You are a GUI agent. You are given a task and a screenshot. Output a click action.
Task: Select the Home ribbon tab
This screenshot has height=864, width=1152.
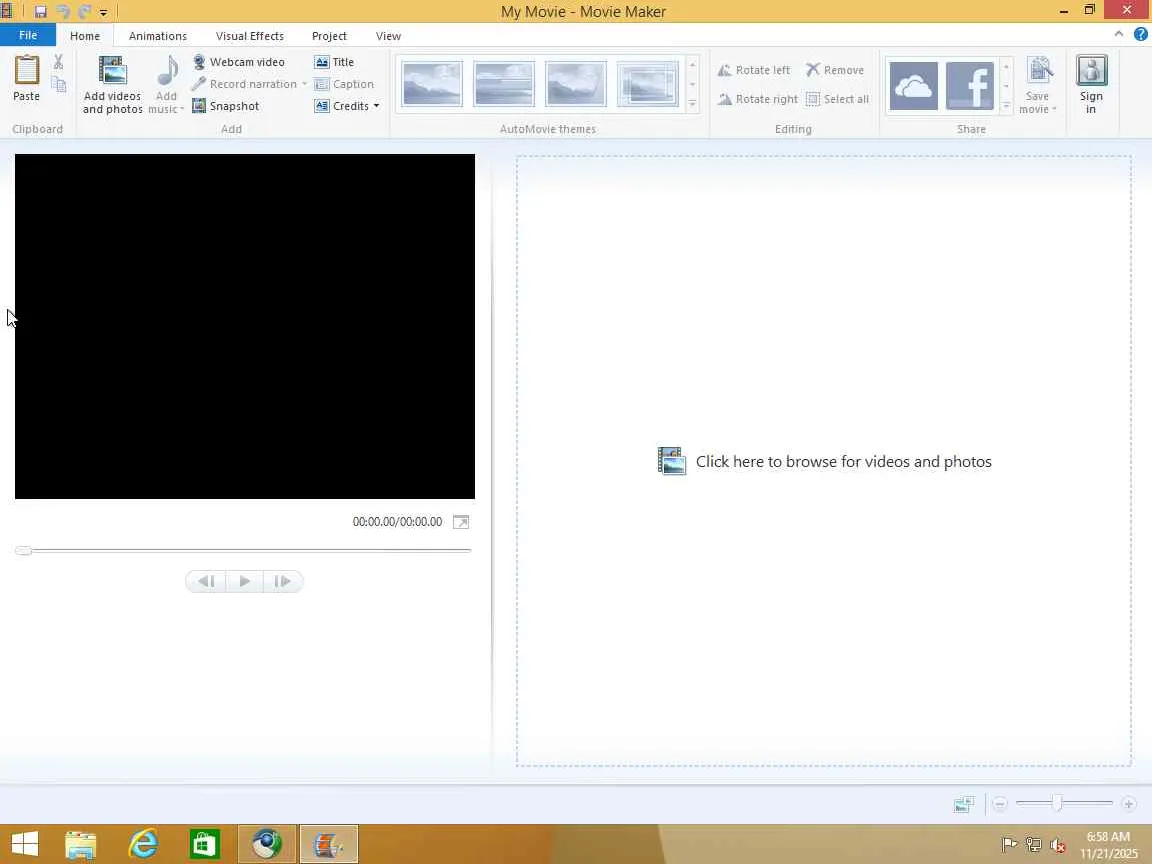[x=84, y=35]
